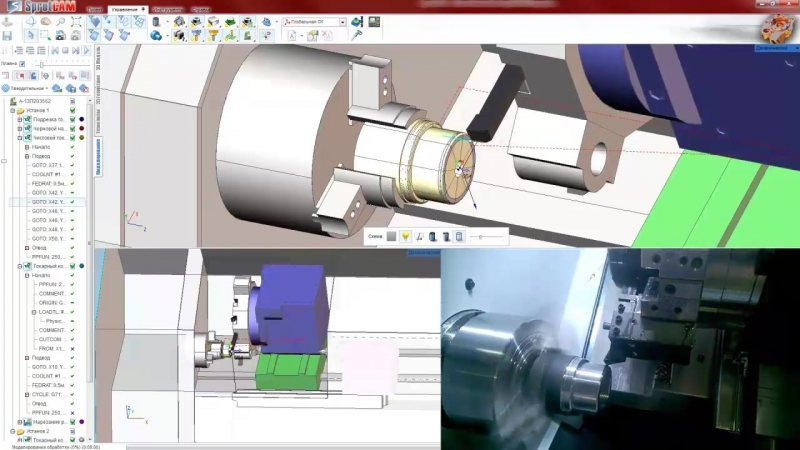Viewport: 800px width, 450px height.
Task: Select the CUTCOM command row
Action: point(52,339)
